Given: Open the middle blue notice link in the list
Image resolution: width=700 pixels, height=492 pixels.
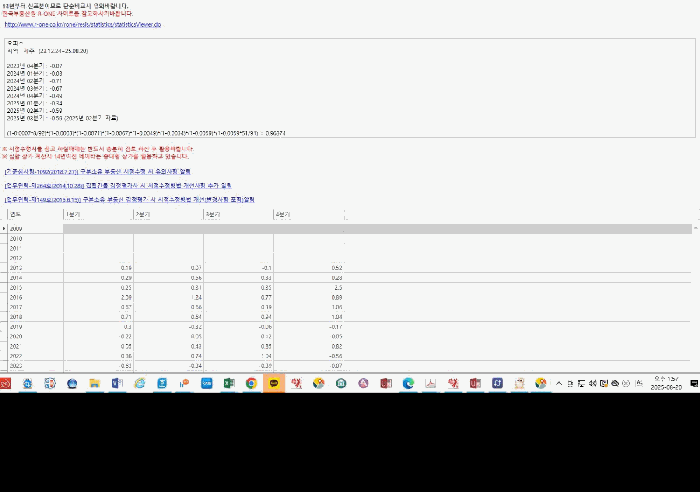Looking at the screenshot, I should [118, 185].
